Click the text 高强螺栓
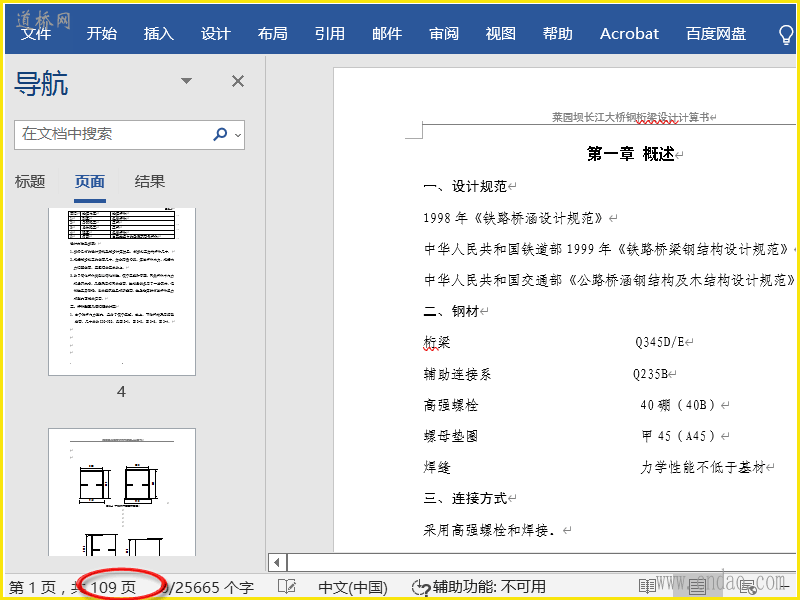800x600 pixels. tap(451, 405)
